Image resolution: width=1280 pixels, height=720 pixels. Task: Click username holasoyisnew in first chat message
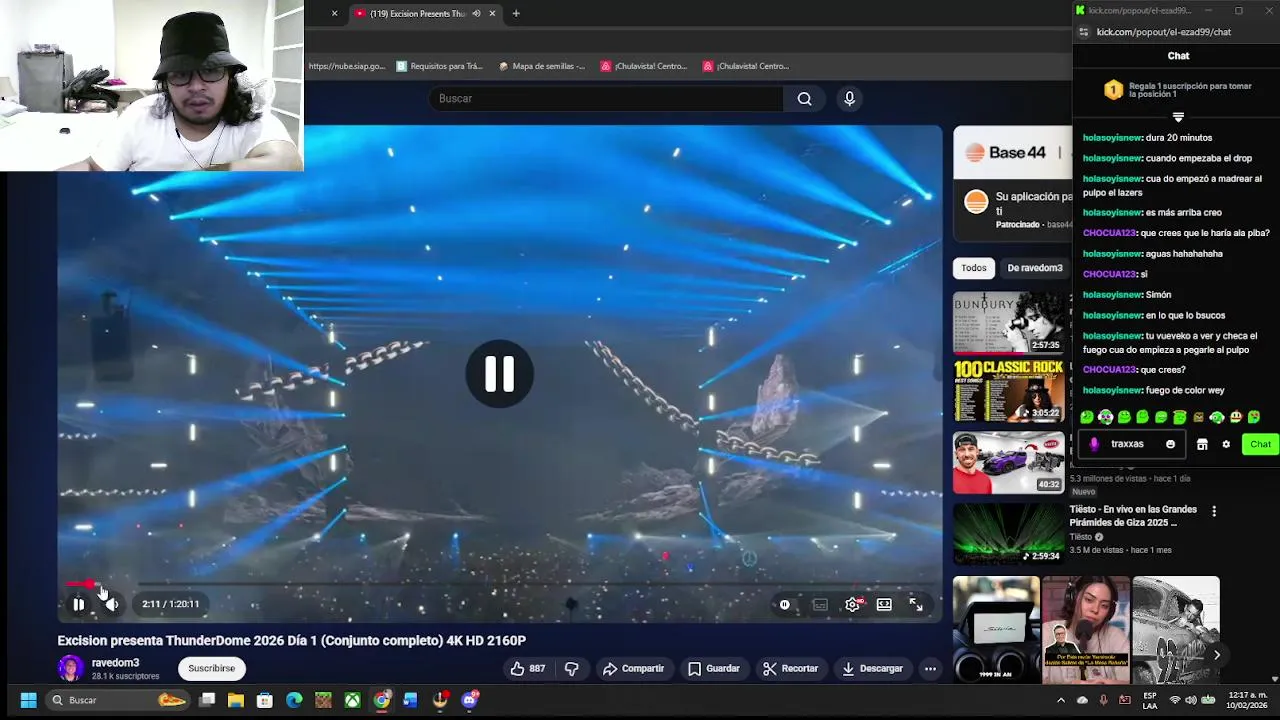1112,138
